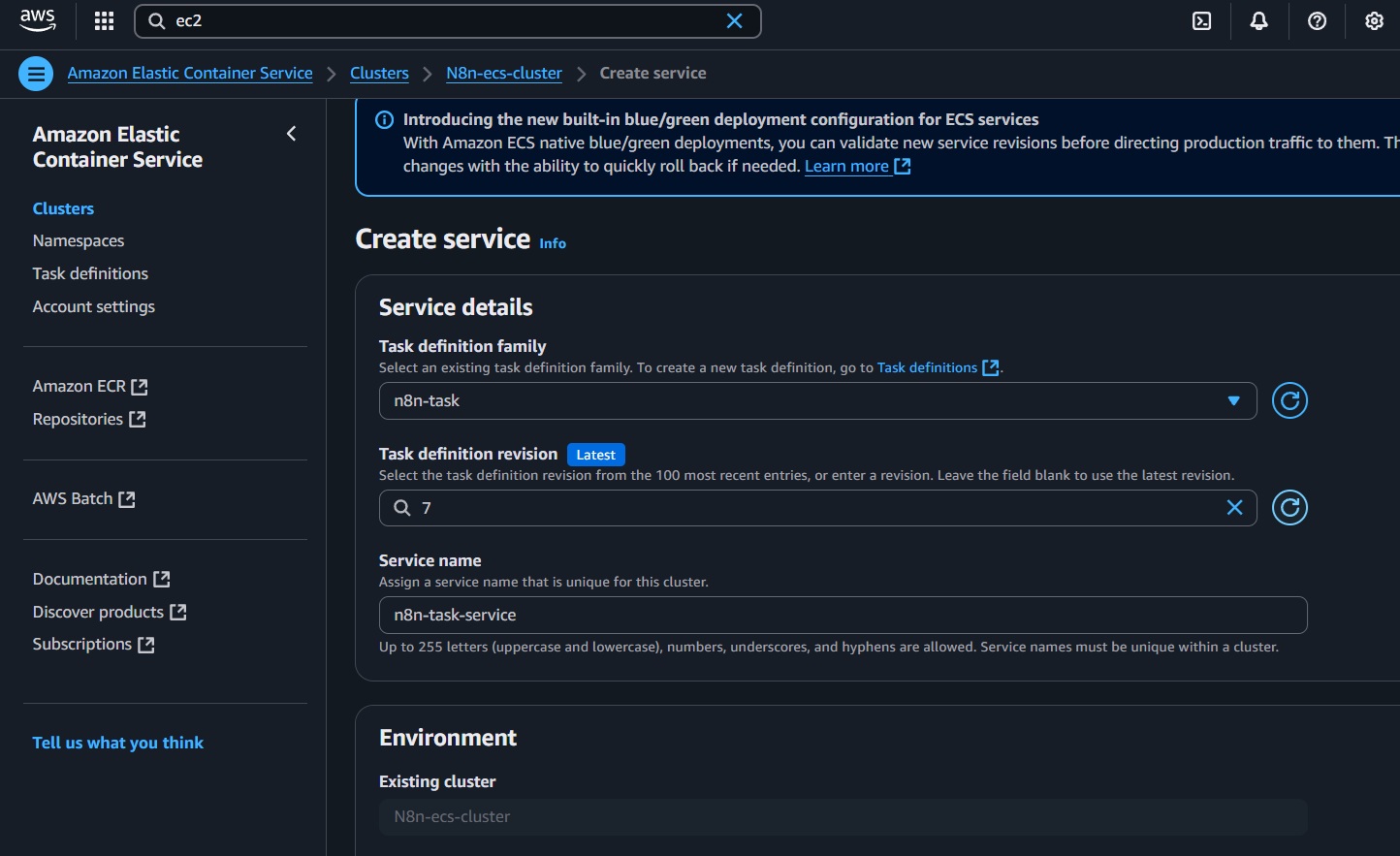Click external icon beside Subscriptions
This screenshot has width=1400, height=856.
(x=146, y=645)
